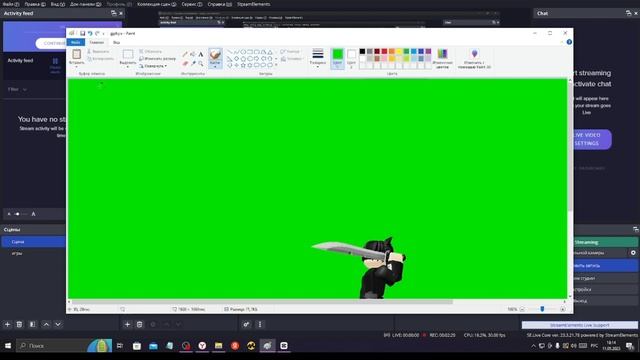Delete source with trash icon in Sources toolbar
640x360 pixels.
point(140,324)
